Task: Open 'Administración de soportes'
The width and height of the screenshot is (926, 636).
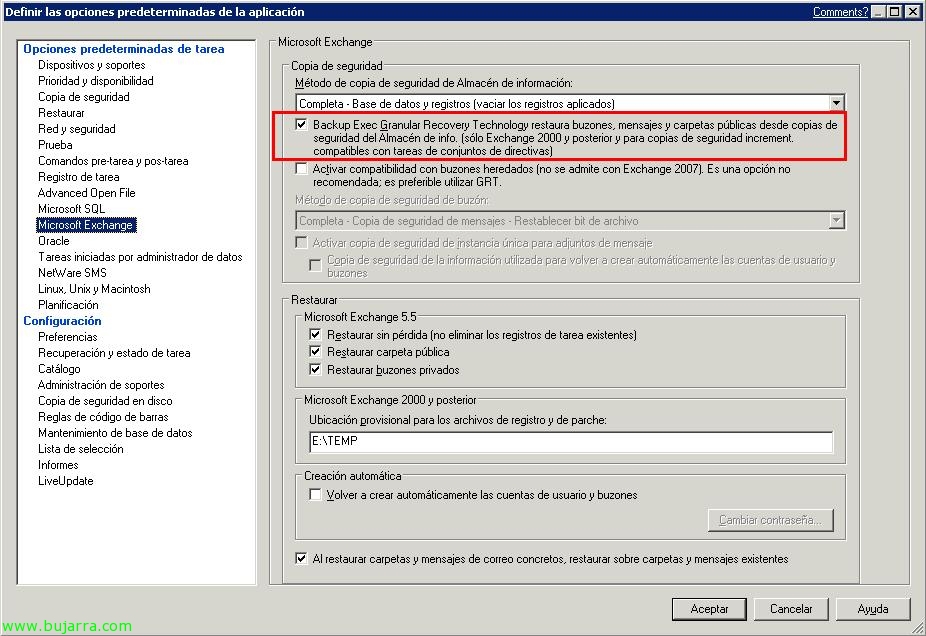Action: click(x=102, y=384)
